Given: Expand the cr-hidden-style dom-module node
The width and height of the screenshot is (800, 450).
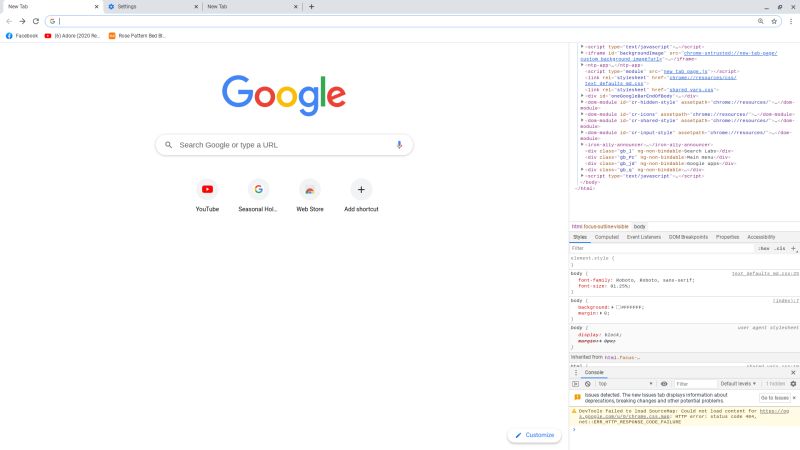Looking at the screenshot, I should (x=582, y=102).
